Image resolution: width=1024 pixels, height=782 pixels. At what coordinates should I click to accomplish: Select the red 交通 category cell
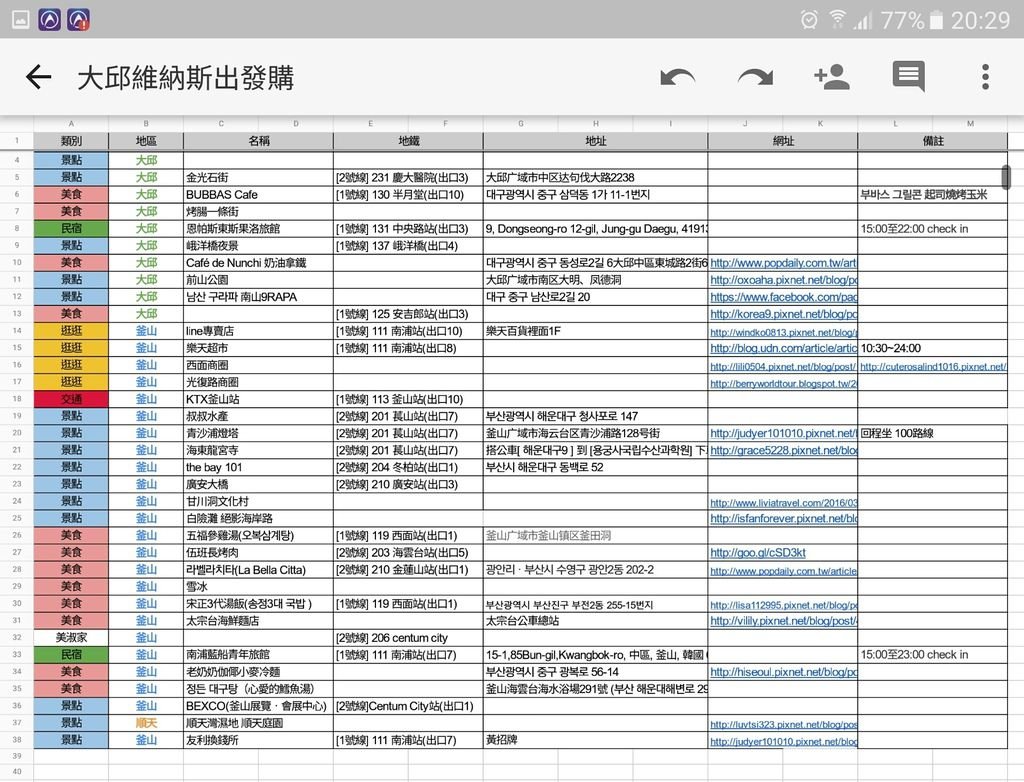(71, 399)
